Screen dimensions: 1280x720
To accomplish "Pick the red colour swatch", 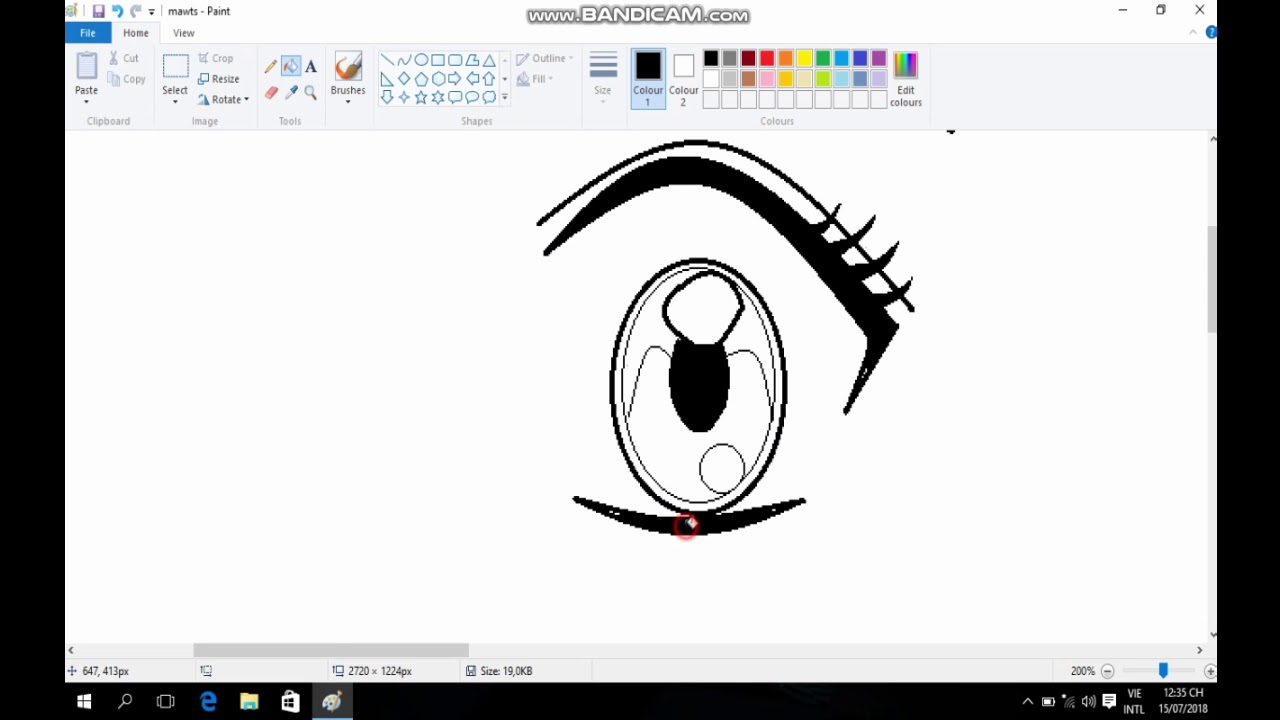I will [767, 59].
